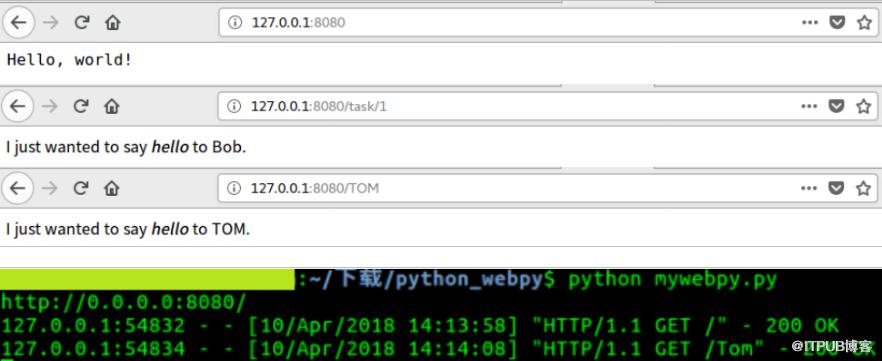
Task: Go Home in the 127.0.0.1:8080 root browser
Action: [x=113, y=22]
